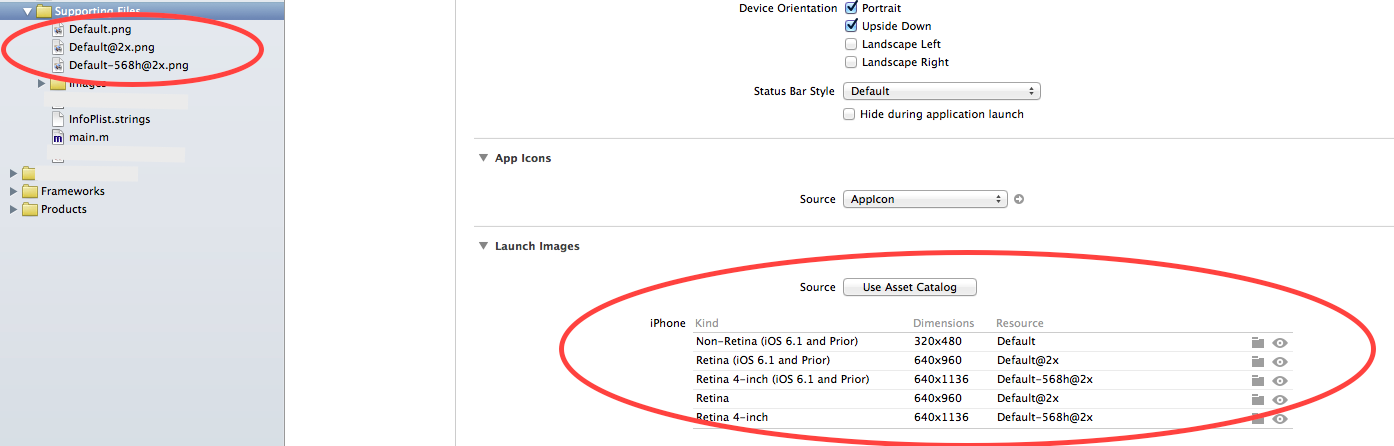Collapse the App Icons section
Screen dimensions: 1394x446
coord(484,158)
